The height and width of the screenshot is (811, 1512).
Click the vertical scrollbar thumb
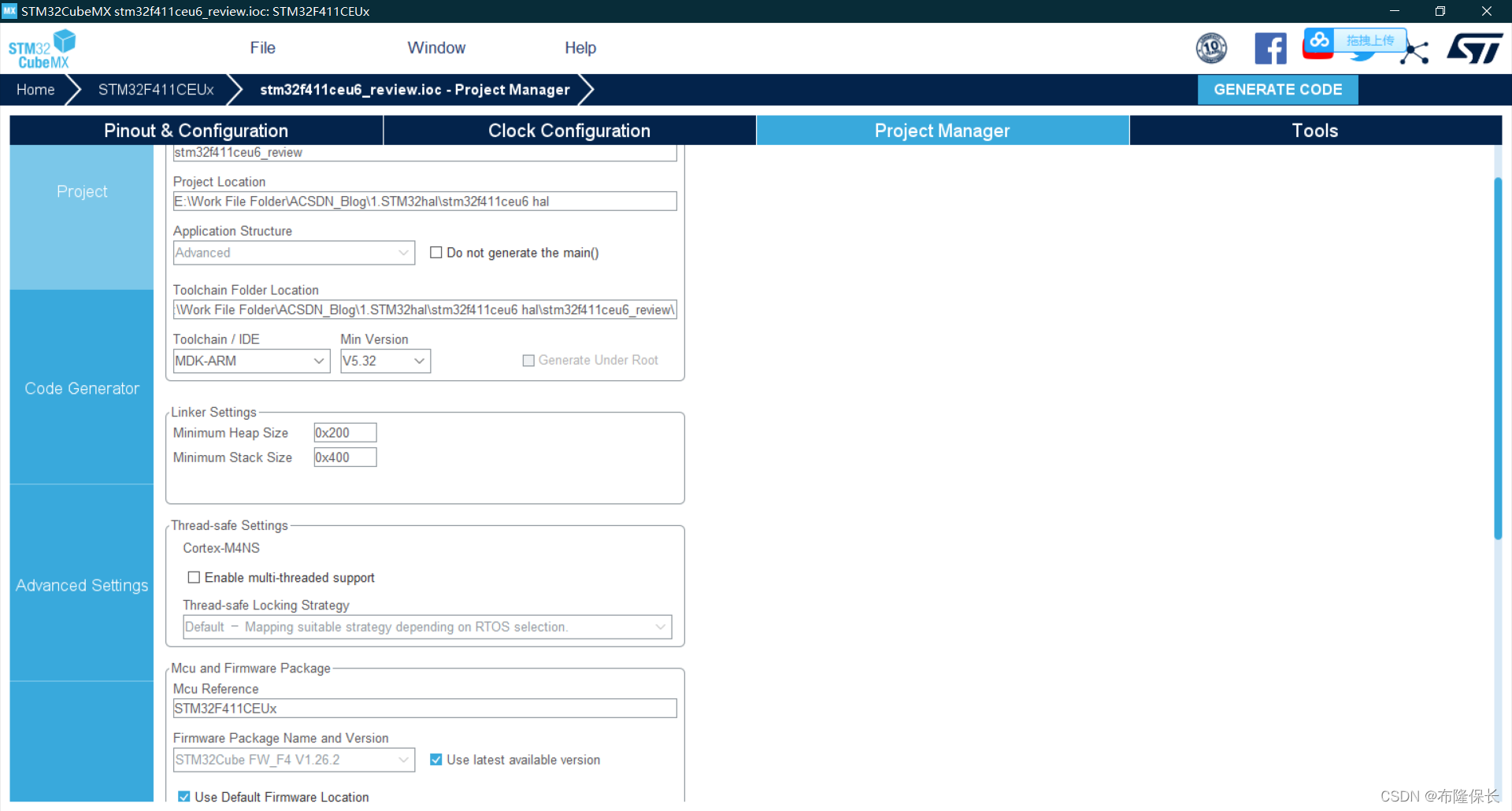pos(1498,358)
